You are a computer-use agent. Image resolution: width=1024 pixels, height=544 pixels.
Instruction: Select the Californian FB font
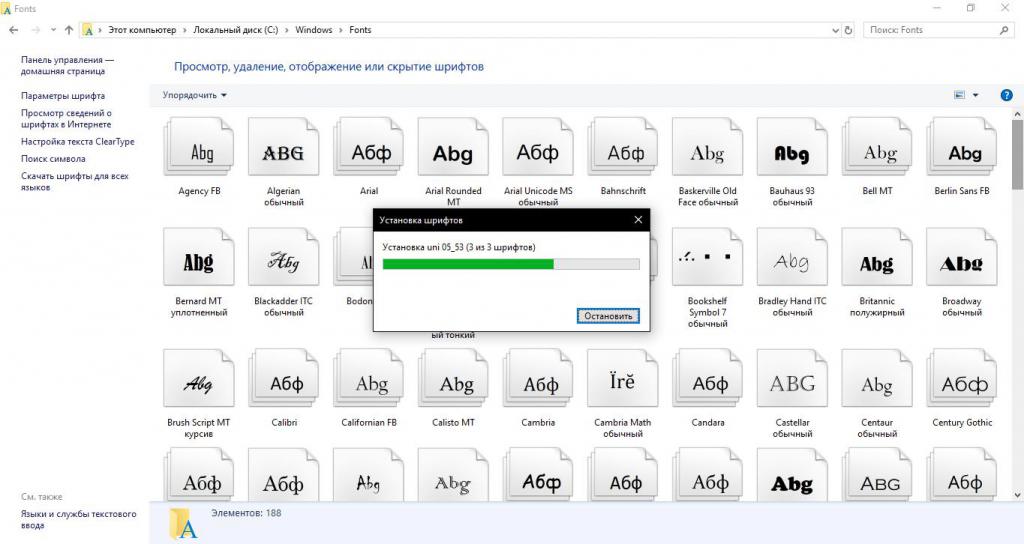tap(368, 379)
